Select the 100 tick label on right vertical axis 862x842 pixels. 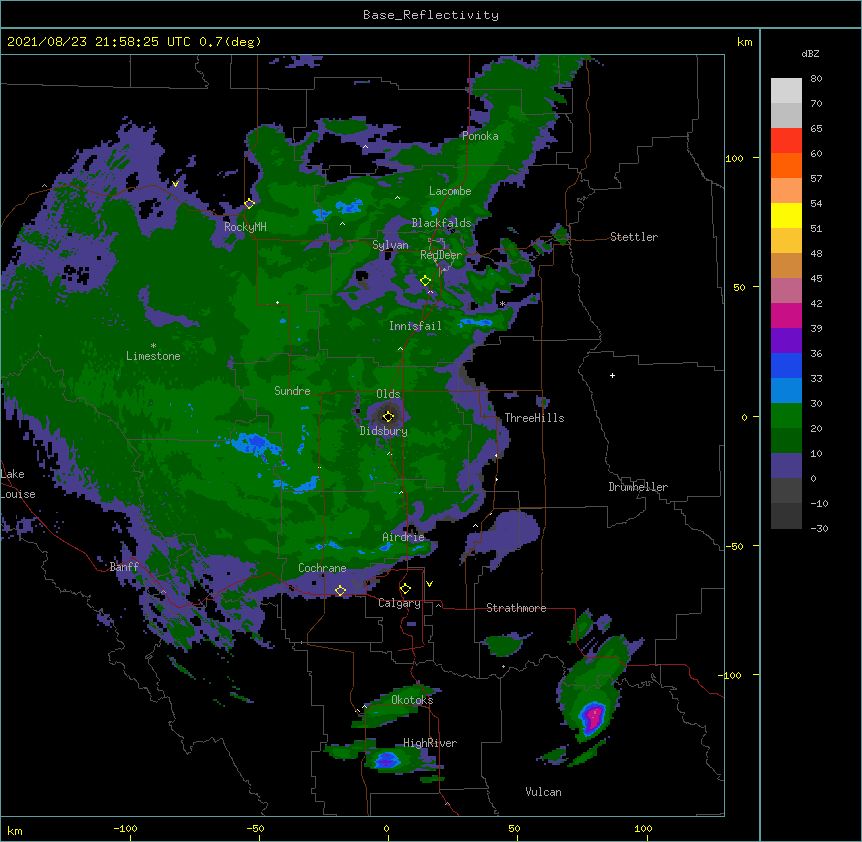click(x=734, y=158)
